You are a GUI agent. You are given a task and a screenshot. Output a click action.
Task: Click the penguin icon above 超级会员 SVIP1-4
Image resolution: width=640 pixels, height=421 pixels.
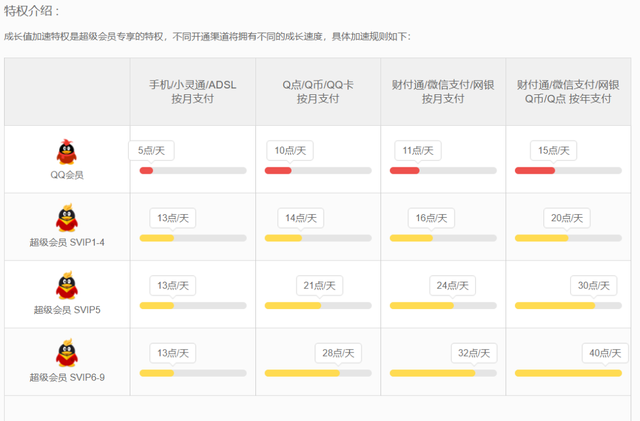(x=67, y=218)
